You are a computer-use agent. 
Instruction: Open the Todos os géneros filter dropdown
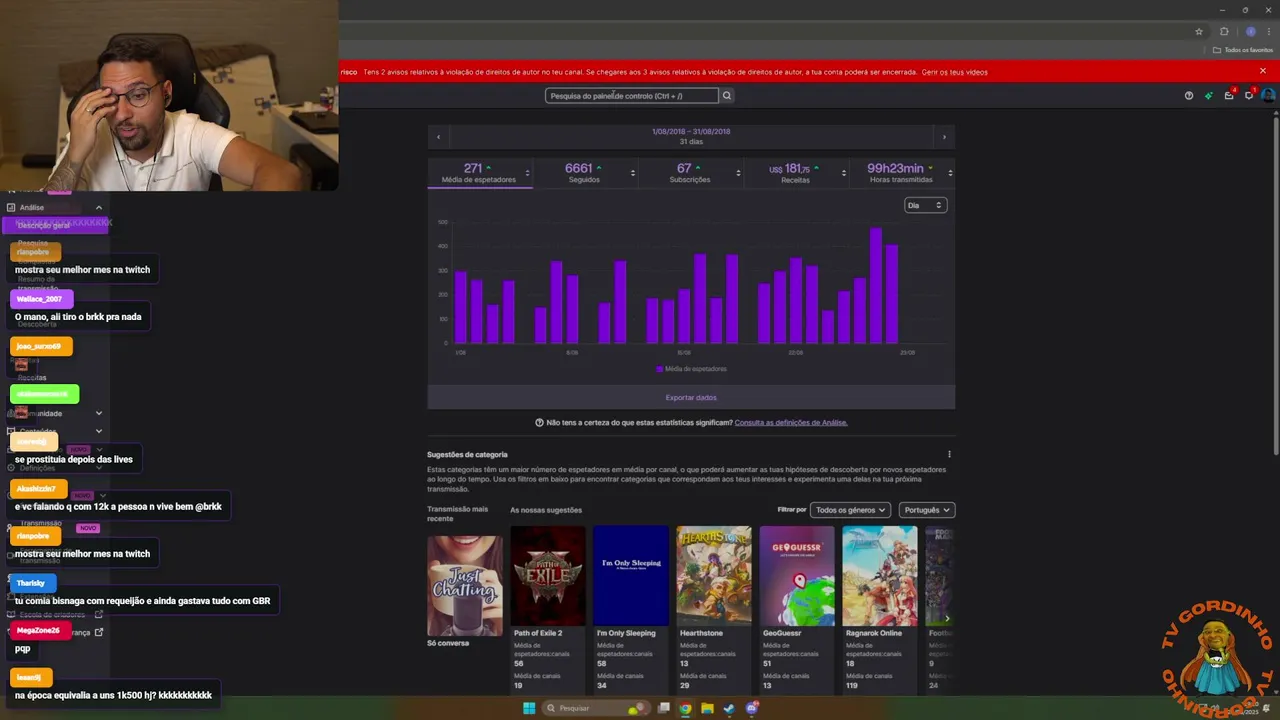[850, 510]
